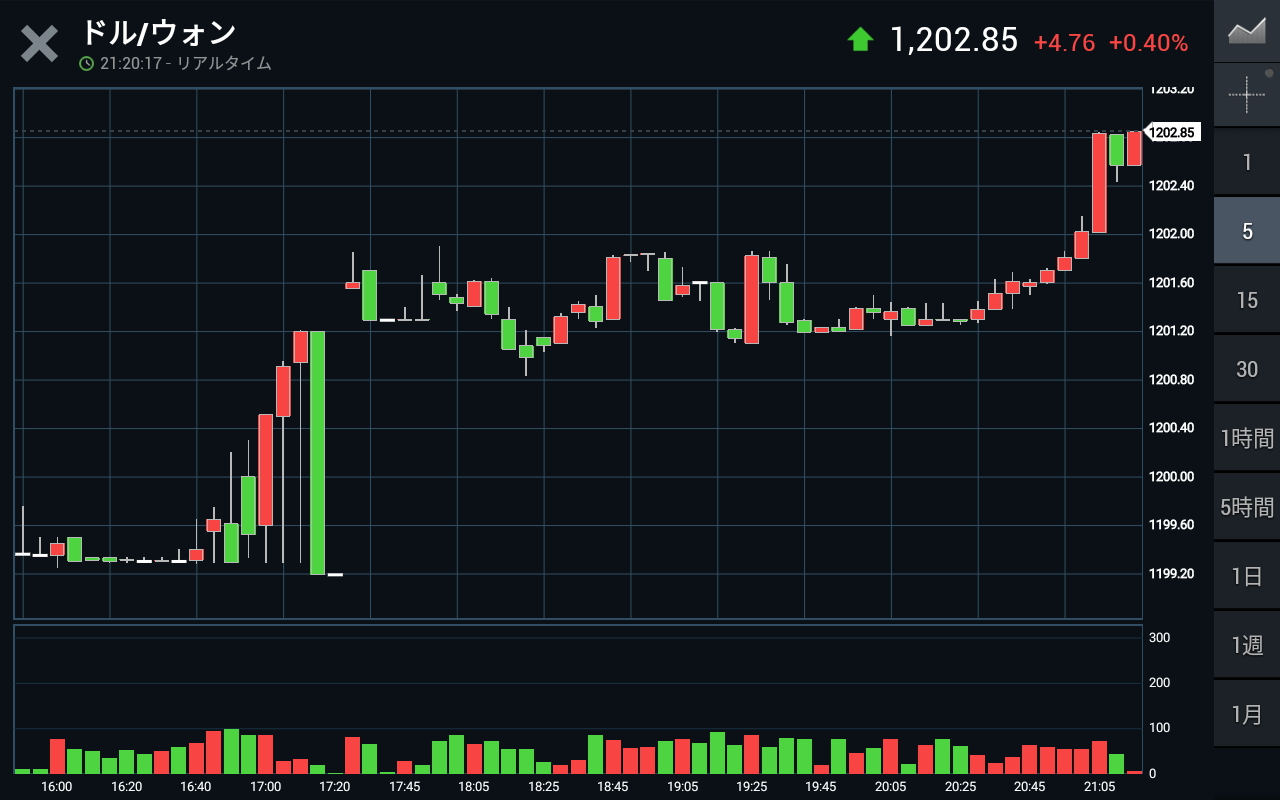
Task: Select the 1 minute timeframe
Action: (1246, 162)
